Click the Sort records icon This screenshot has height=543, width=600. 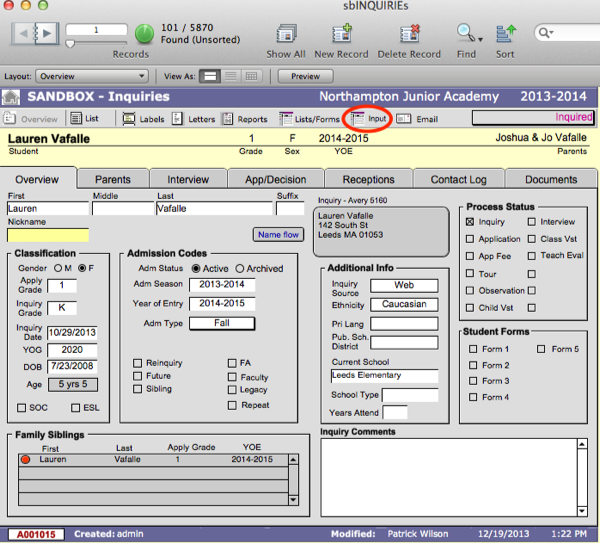click(505, 35)
